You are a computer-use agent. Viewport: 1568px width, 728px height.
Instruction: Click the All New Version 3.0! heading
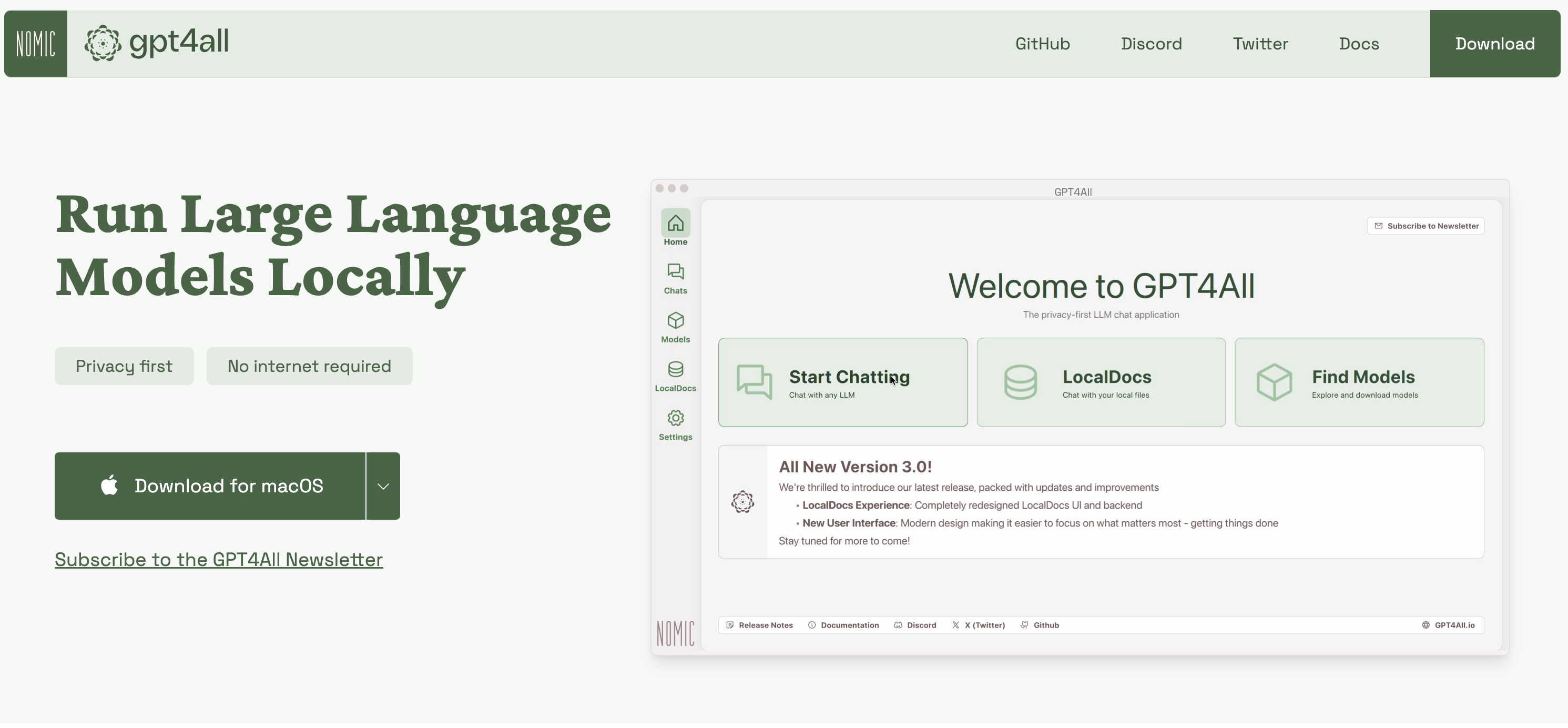pyautogui.click(x=855, y=467)
